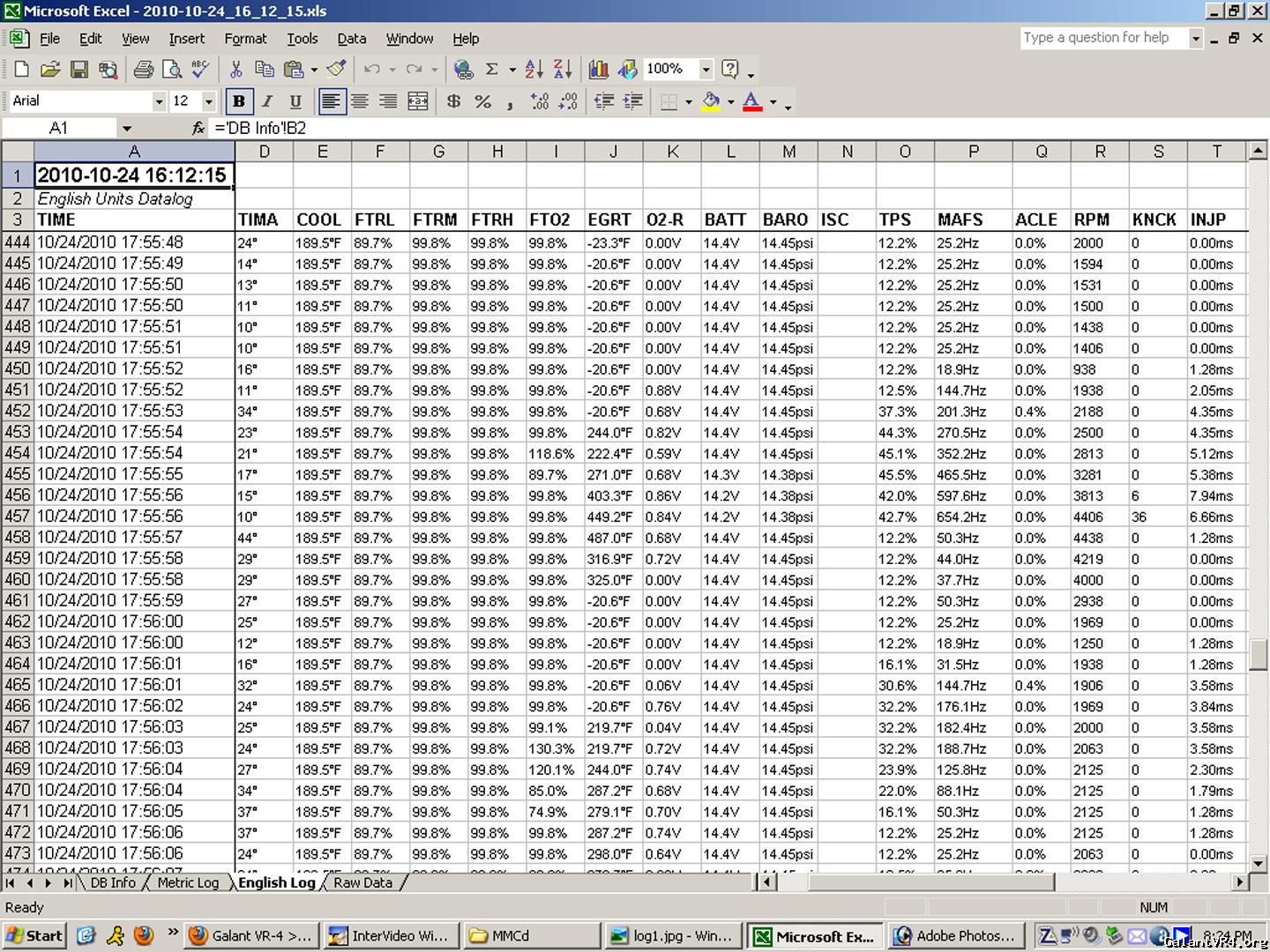Open the Data menu
1270x952 pixels.
pos(351,39)
